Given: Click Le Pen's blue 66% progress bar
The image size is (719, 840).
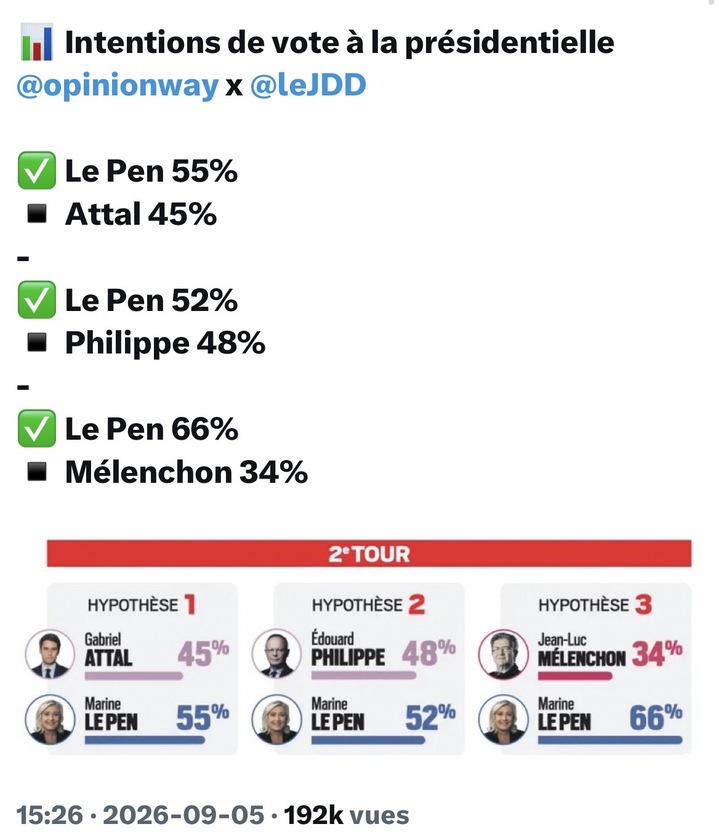Looking at the screenshot, I should point(610,740).
